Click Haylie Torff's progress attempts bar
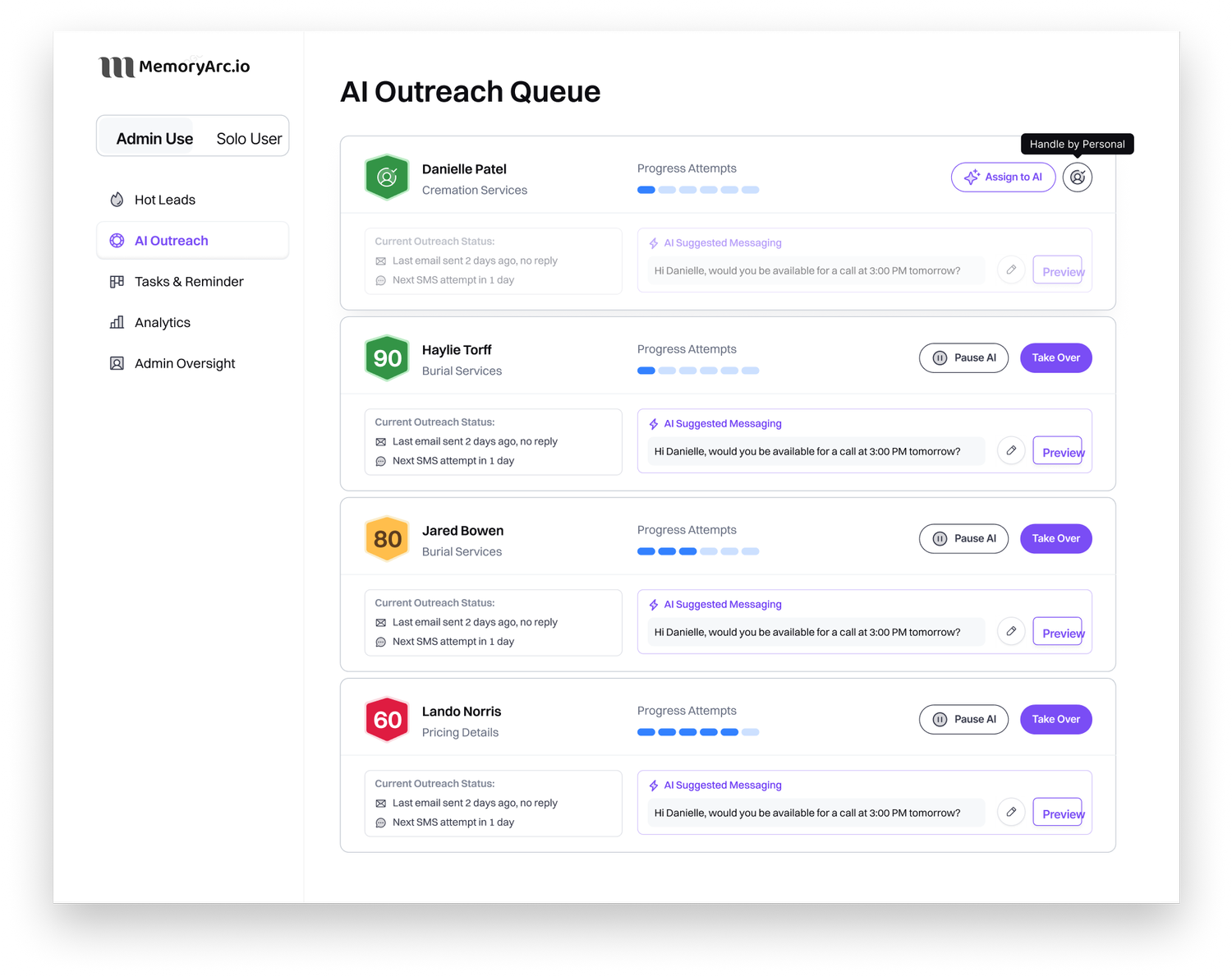 pos(698,371)
